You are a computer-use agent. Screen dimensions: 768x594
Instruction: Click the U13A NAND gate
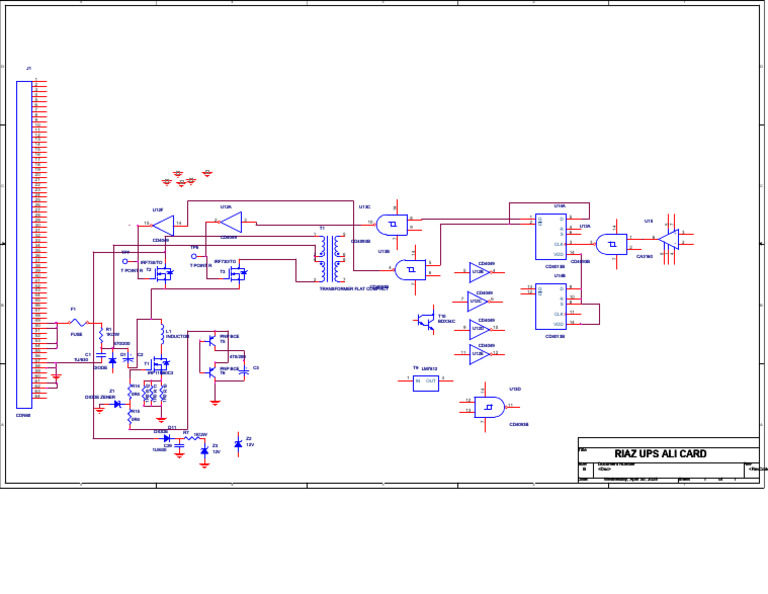612,244
